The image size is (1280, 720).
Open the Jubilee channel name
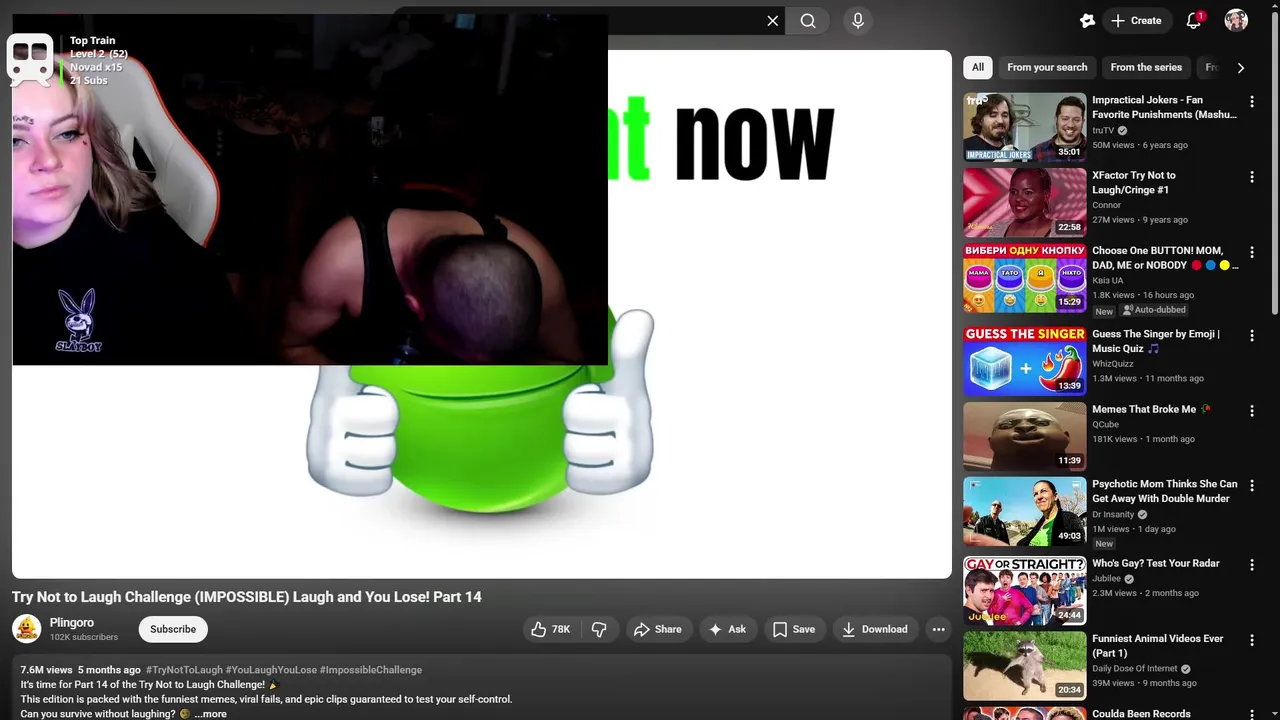(1107, 578)
